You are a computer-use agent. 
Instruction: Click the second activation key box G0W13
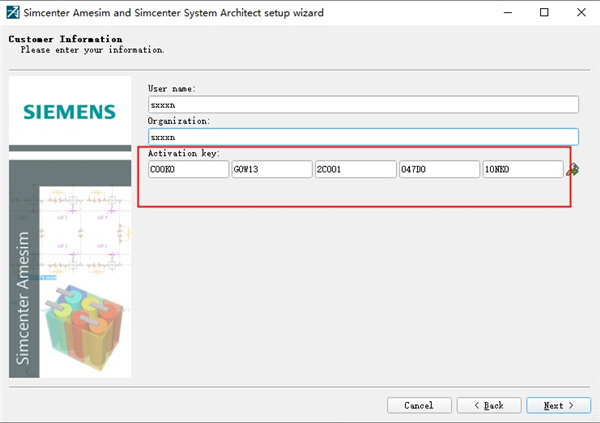click(x=271, y=170)
